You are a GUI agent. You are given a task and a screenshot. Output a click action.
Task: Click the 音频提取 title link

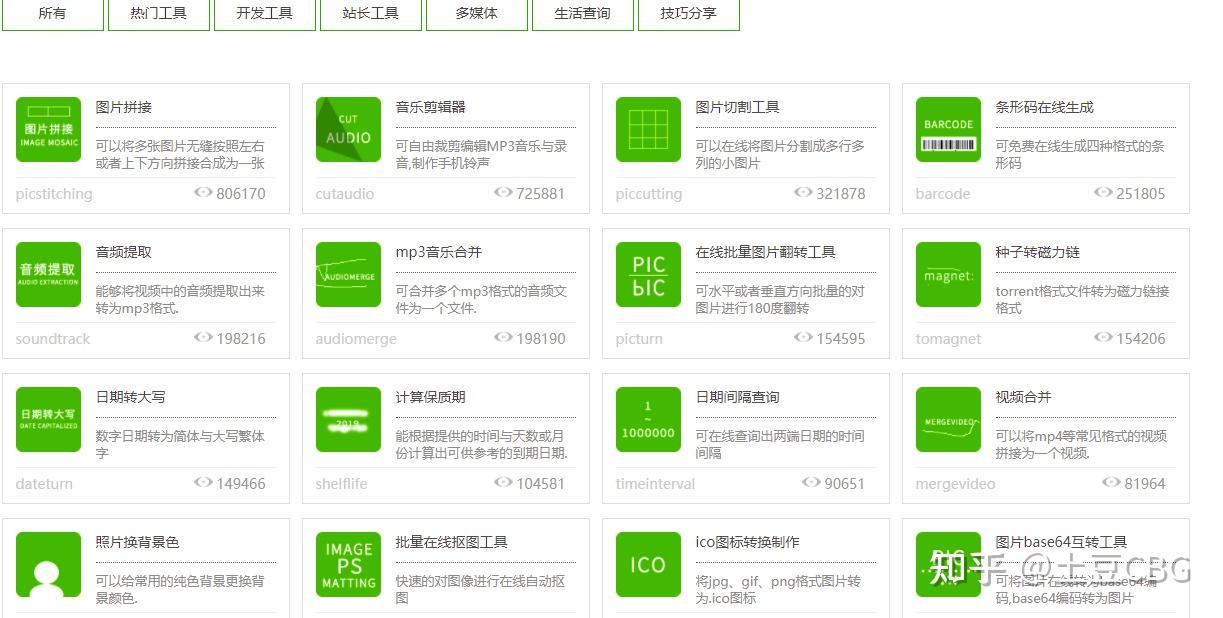tap(124, 252)
